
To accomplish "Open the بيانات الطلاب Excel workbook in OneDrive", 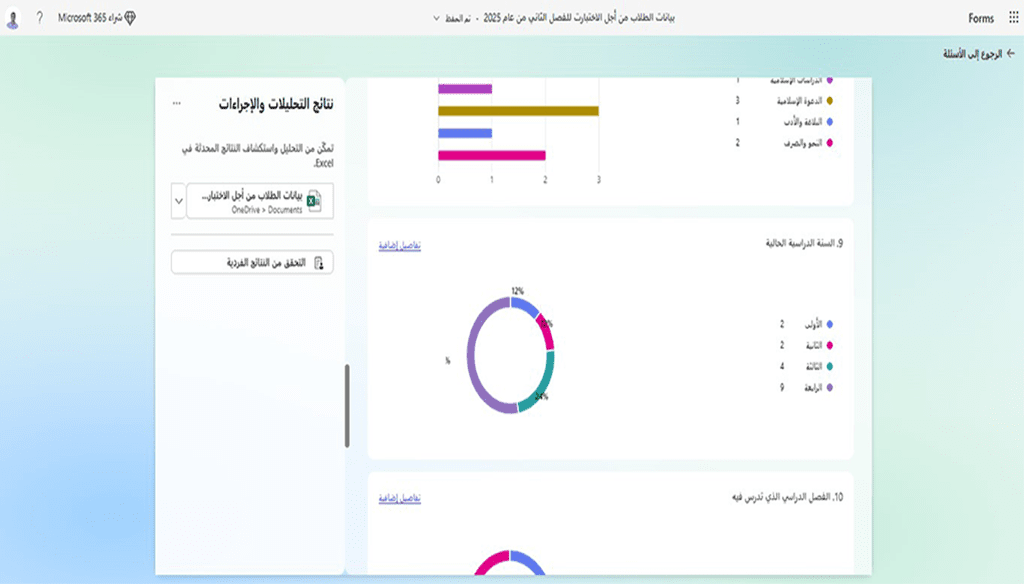I will tap(260, 201).
